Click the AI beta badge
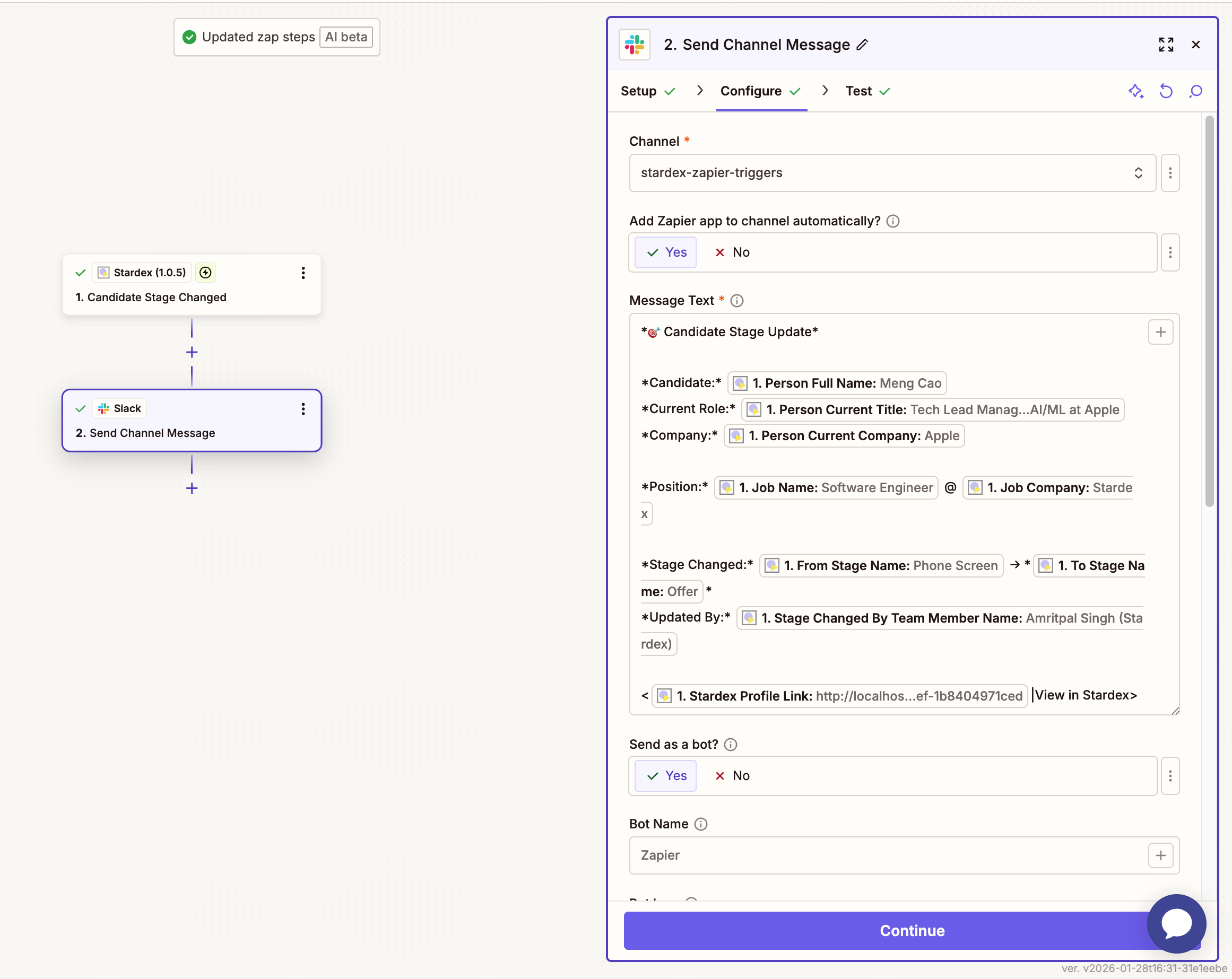Viewport: 1232px width, 979px height. click(x=346, y=37)
